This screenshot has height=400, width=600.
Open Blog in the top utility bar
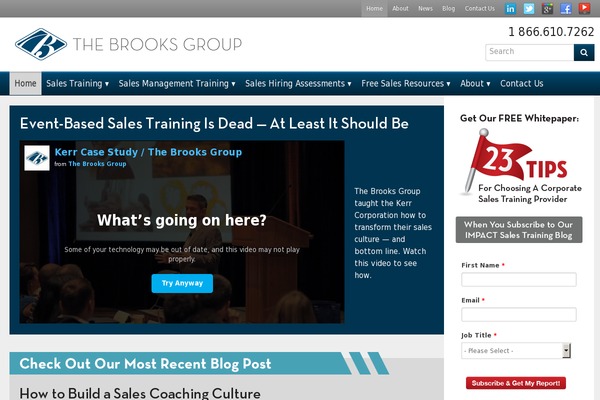[x=448, y=8]
